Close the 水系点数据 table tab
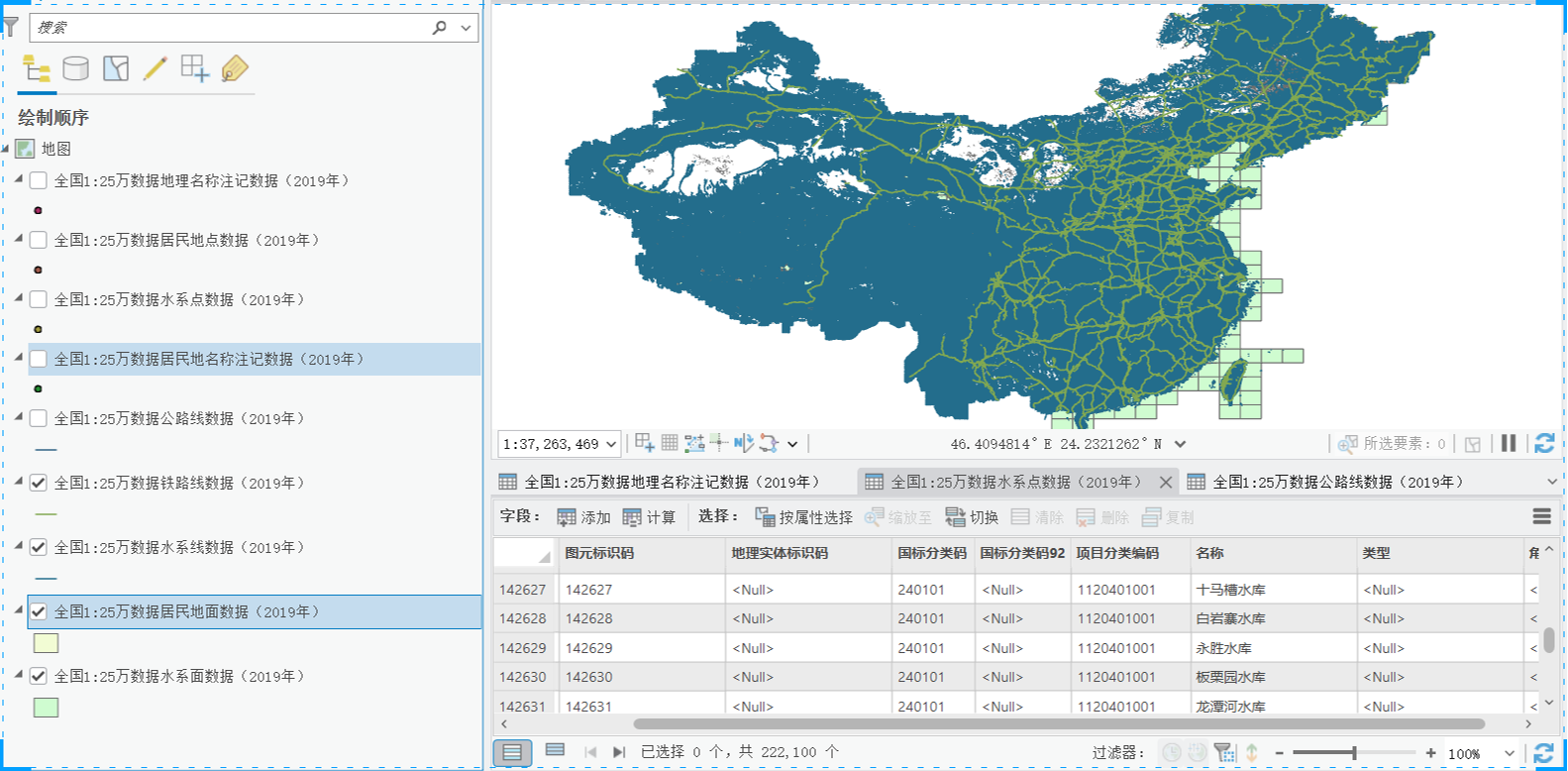This screenshot has height=771, width=1568. [x=1165, y=483]
